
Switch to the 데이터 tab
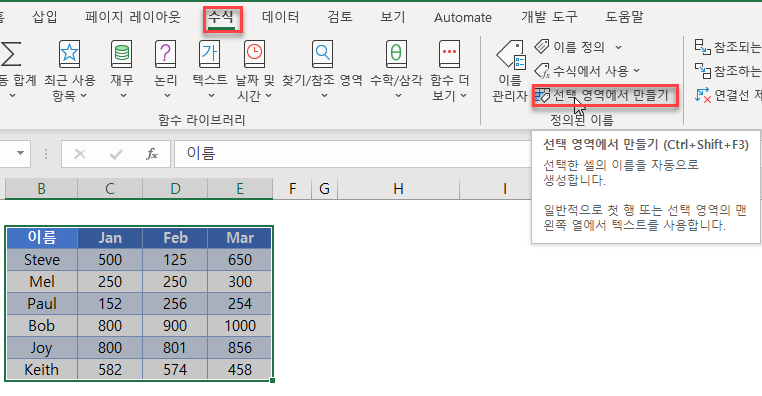[280, 17]
